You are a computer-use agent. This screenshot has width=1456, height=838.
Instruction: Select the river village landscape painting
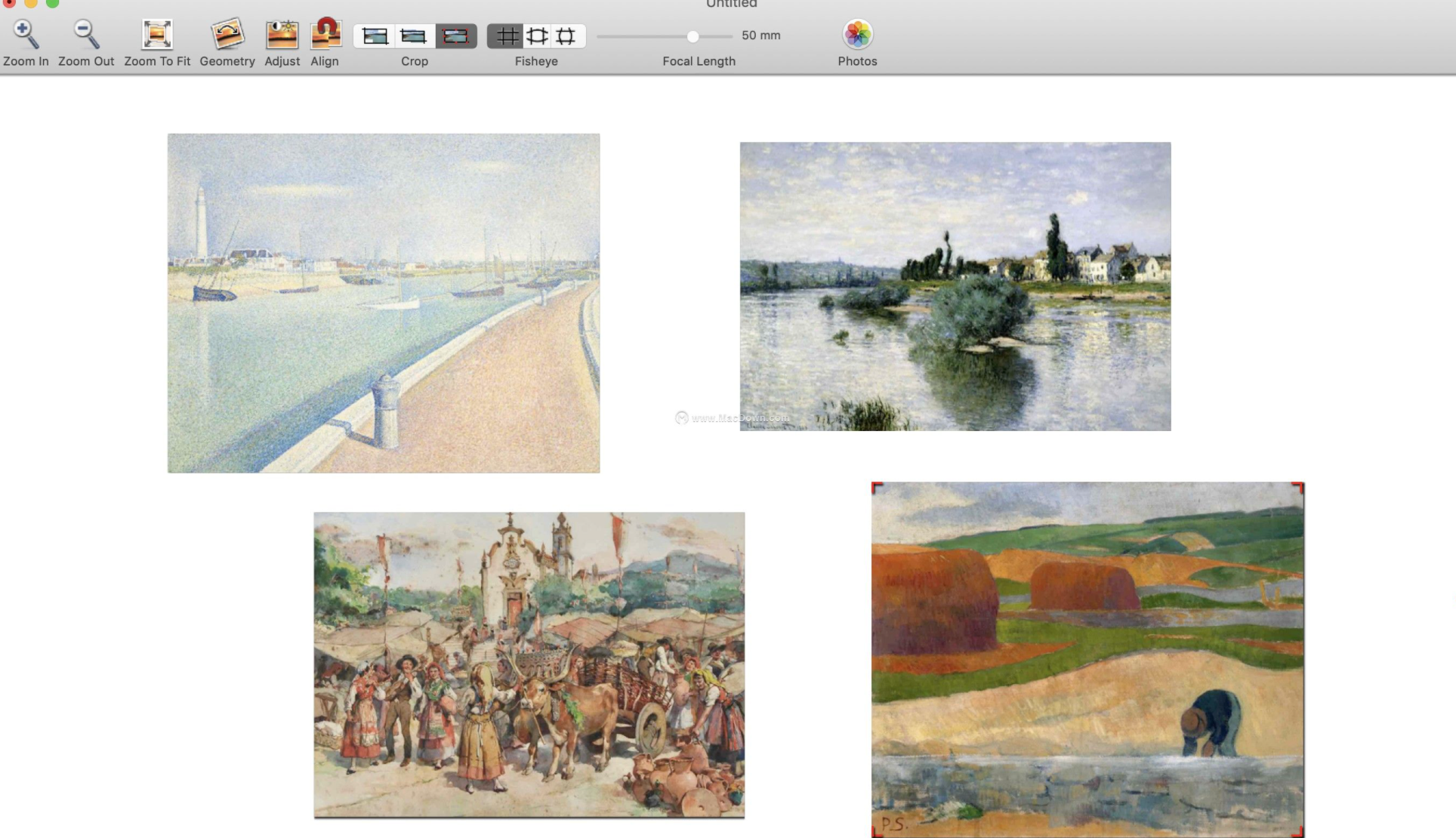[955, 287]
